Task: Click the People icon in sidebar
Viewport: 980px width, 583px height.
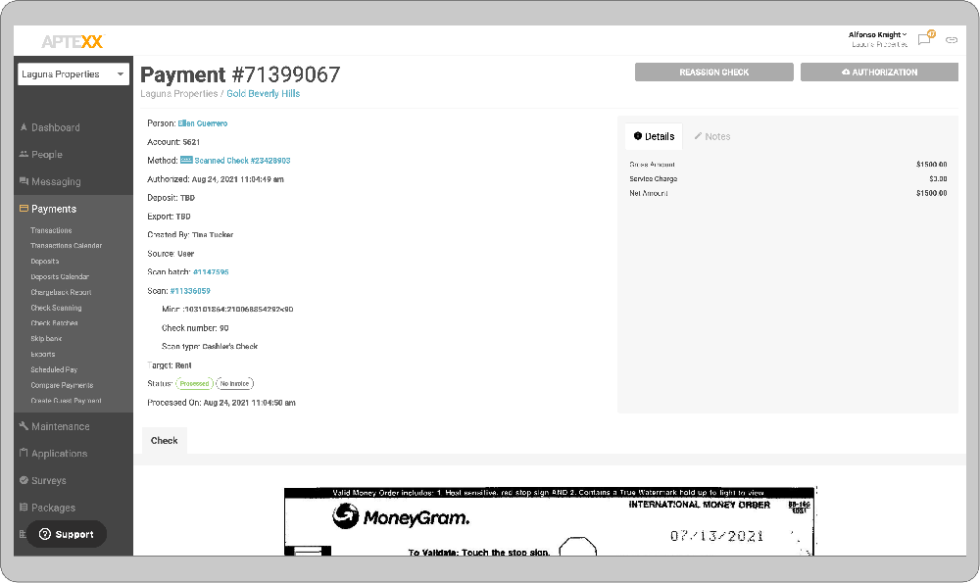Action: point(23,155)
